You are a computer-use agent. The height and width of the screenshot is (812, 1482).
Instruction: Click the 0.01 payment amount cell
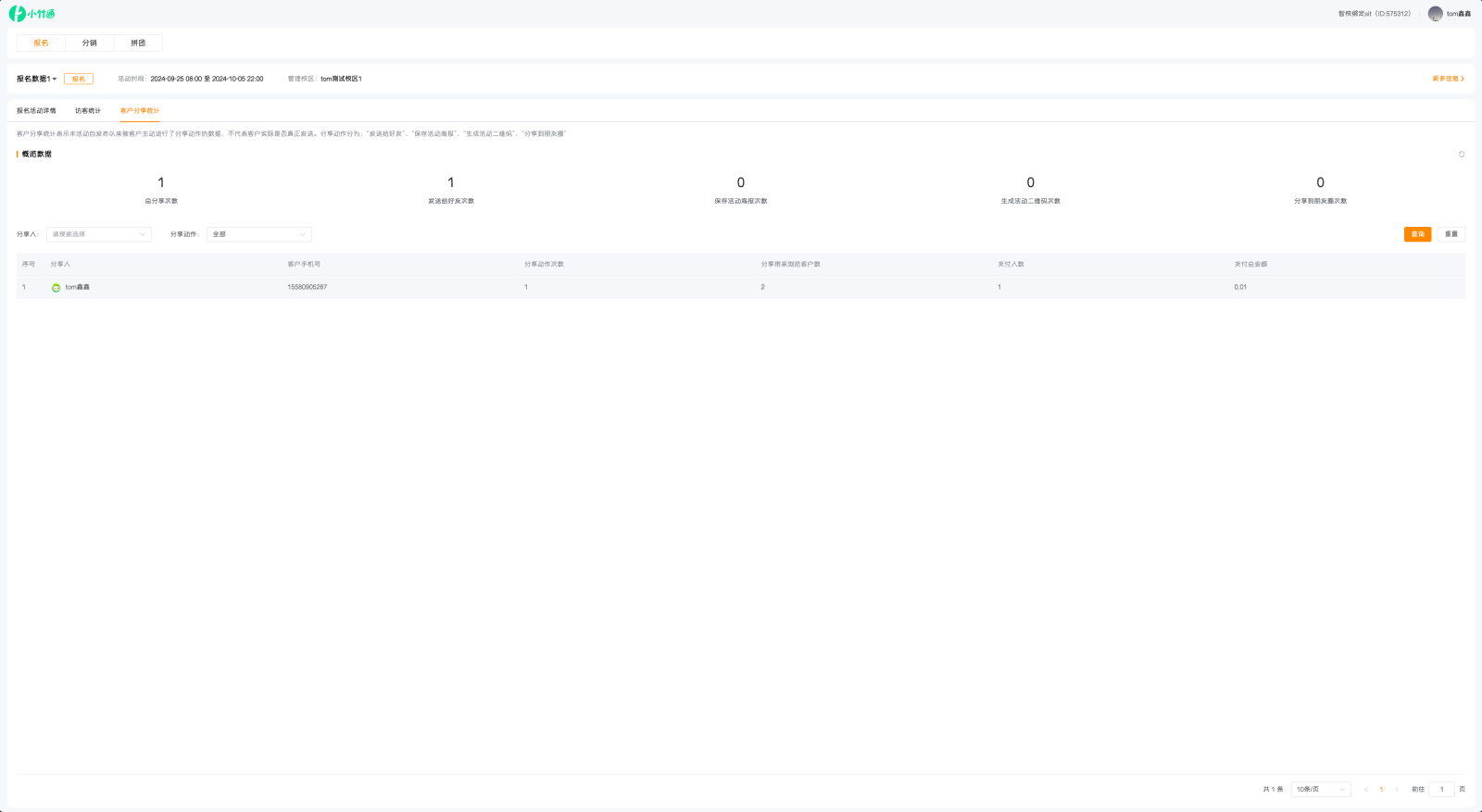(x=1240, y=287)
